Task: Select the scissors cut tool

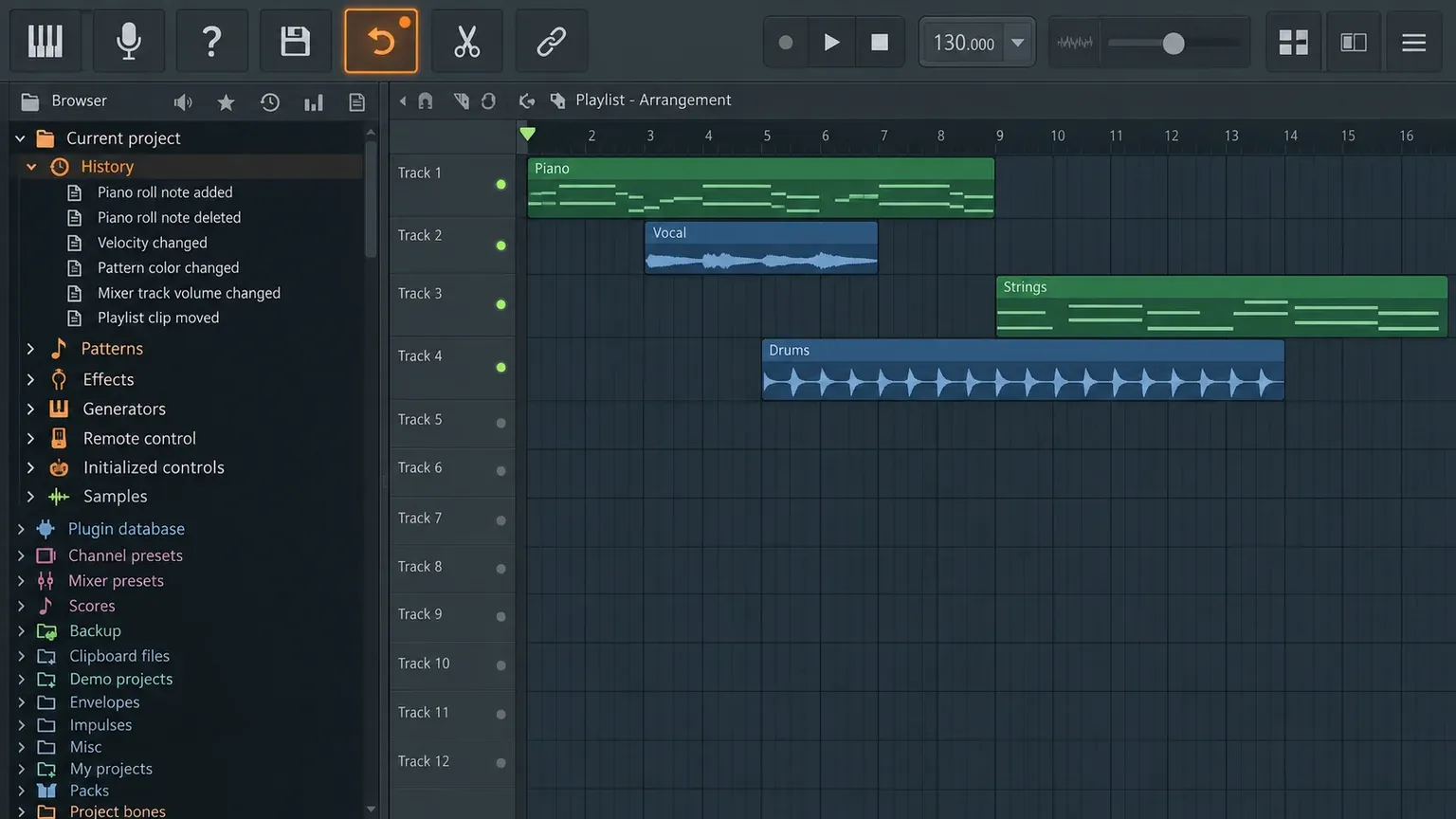Action: coord(466,42)
